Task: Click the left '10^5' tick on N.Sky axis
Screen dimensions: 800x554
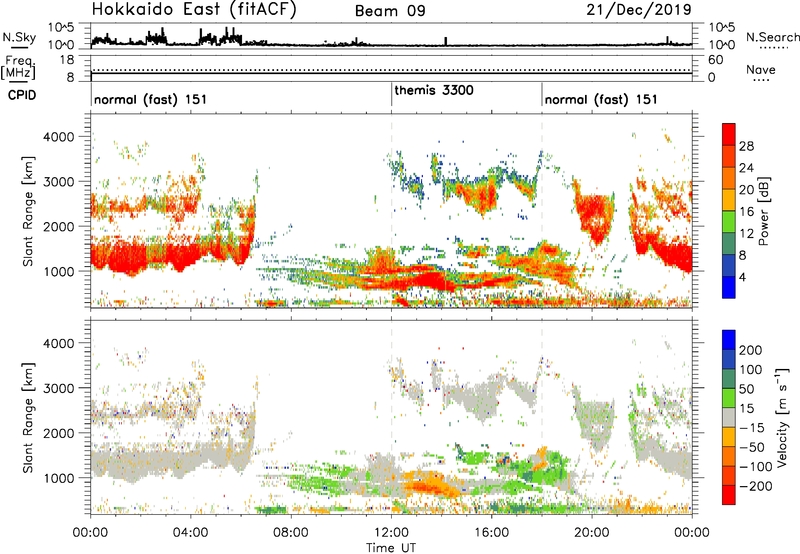Action: (61, 28)
